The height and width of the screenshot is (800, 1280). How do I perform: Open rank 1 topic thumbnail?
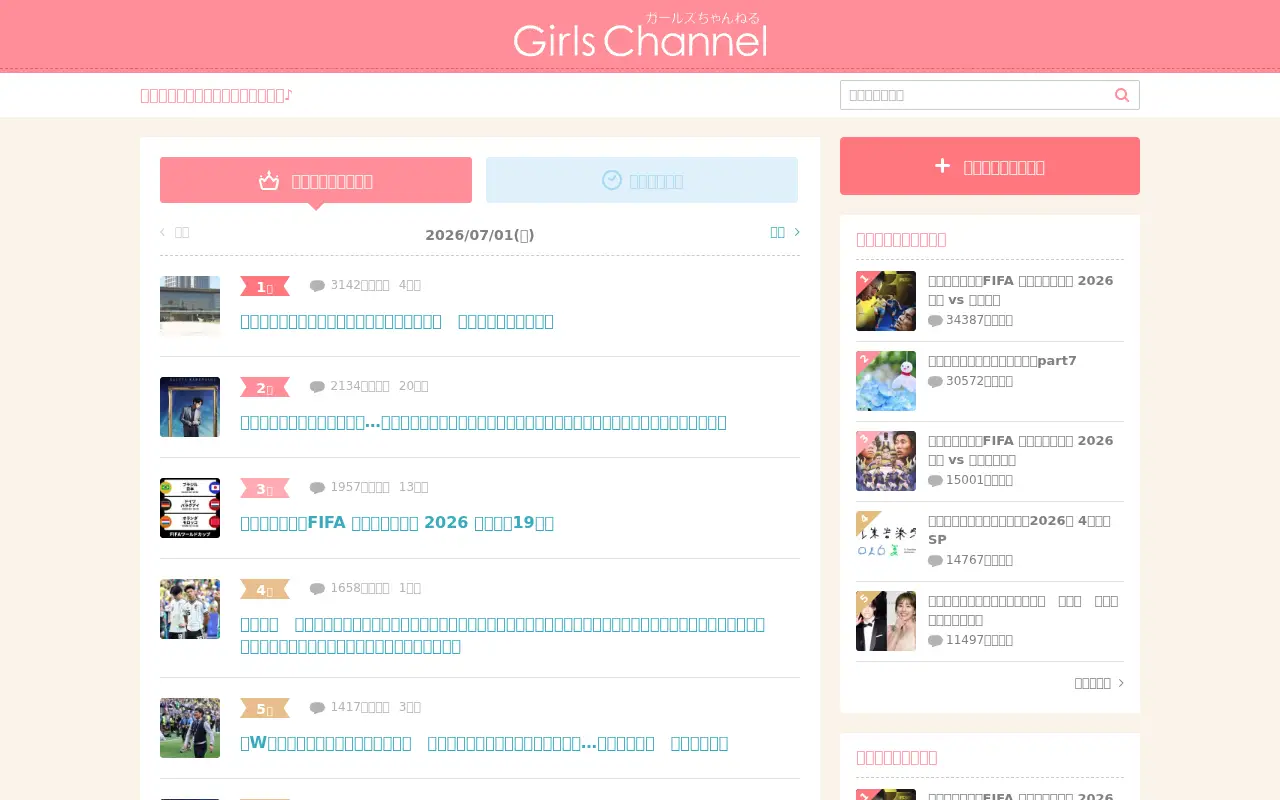tap(190, 306)
